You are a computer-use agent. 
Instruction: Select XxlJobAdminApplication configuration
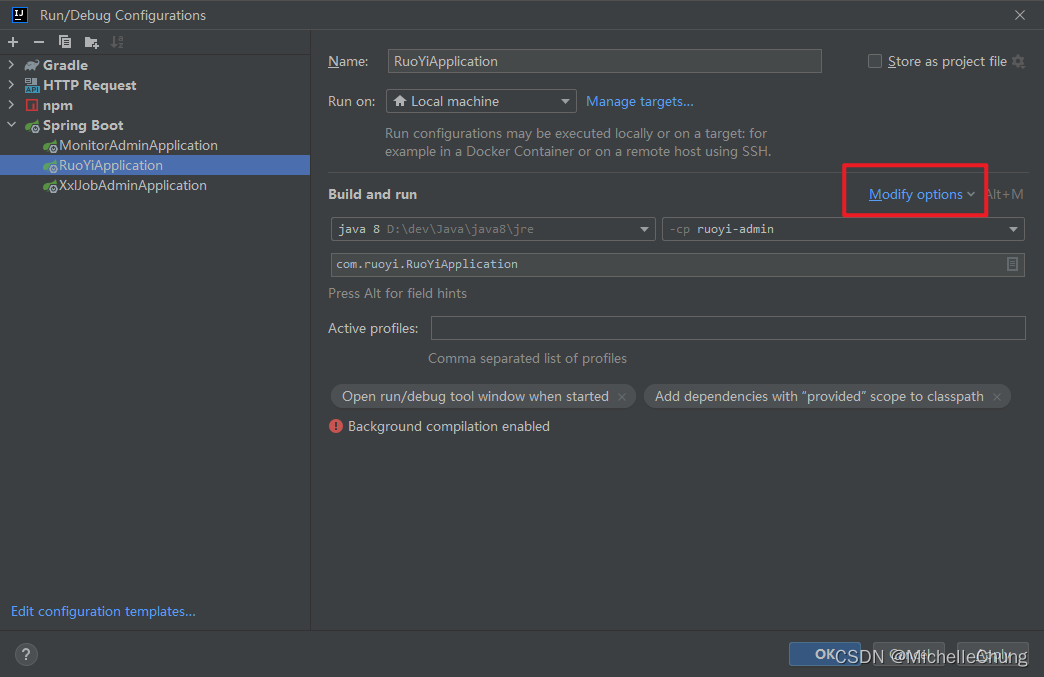tap(132, 185)
